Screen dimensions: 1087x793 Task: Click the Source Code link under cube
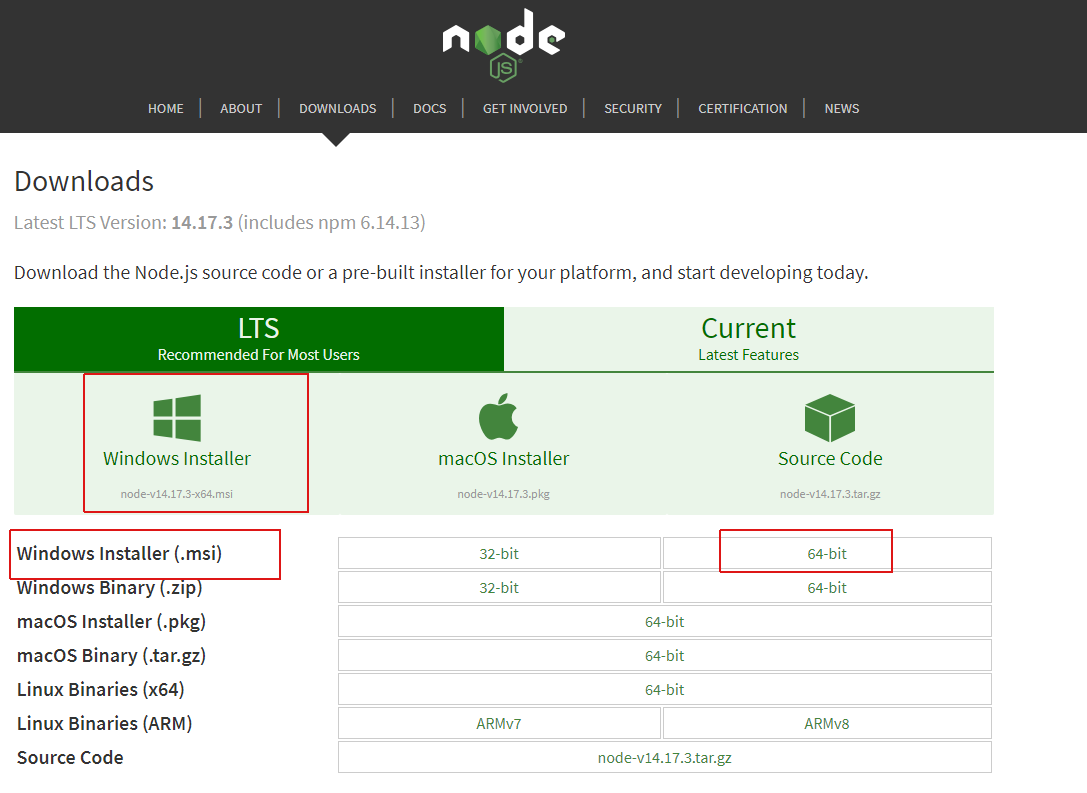point(830,459)
